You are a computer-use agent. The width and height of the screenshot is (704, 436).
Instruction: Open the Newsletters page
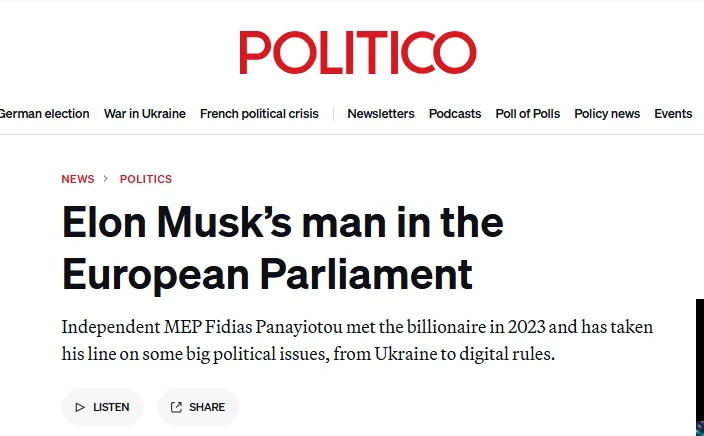[x=381, y=114]
